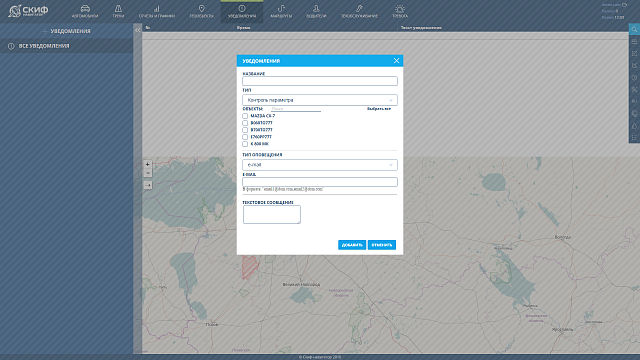This screenshot has width=640, height=360.
Task: Open the Автомобили section in top navigation
Action: [85, 11]
